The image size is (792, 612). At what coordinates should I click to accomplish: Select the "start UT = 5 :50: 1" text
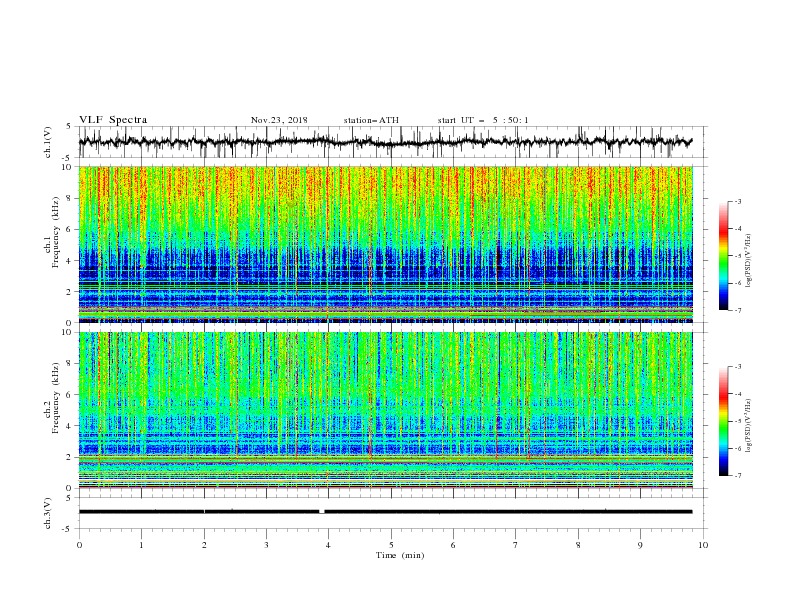483,120
